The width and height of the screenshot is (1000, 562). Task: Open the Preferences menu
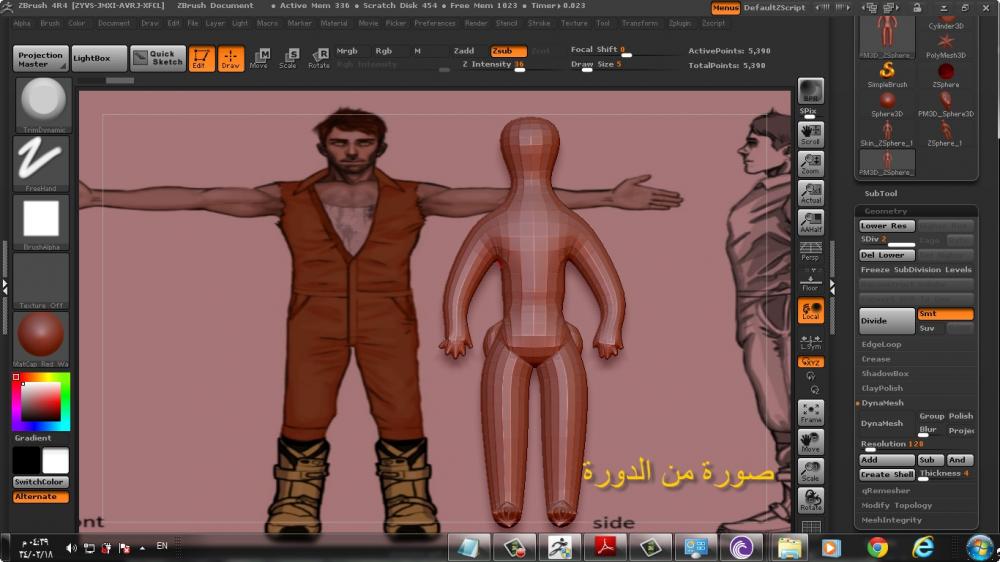[434, 23]
